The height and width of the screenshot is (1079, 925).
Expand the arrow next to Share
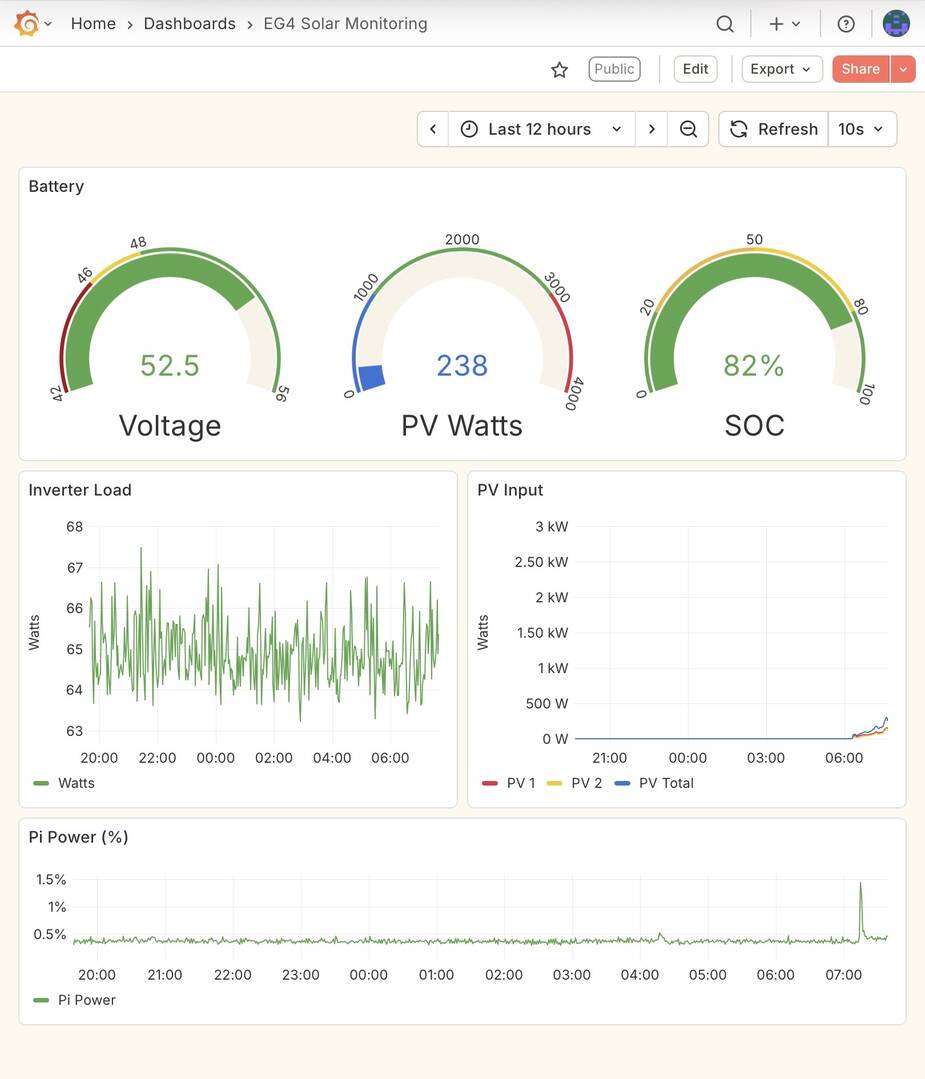coord(903,69)
